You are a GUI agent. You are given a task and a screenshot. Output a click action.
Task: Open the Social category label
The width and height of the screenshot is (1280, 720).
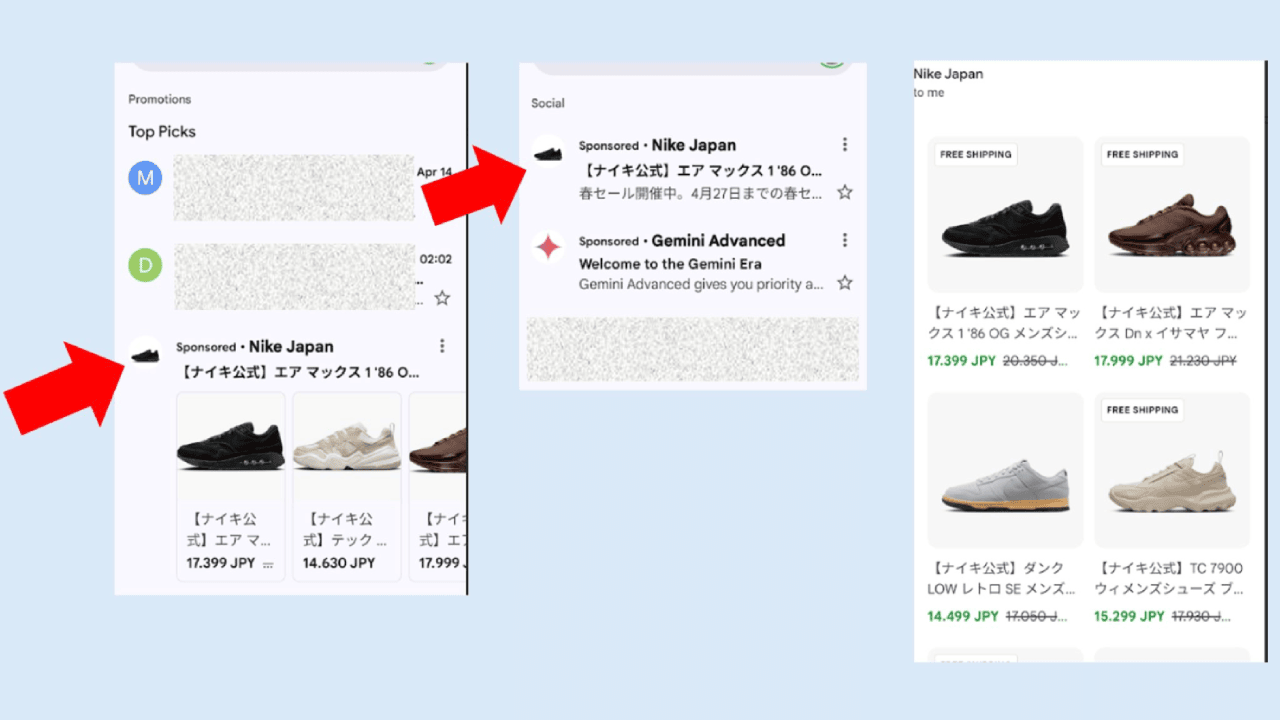(548, 103)
